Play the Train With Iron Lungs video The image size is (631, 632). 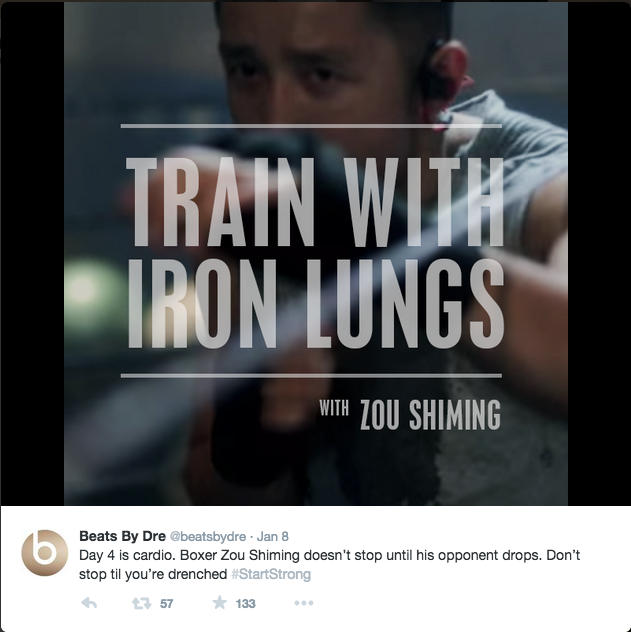316,253
